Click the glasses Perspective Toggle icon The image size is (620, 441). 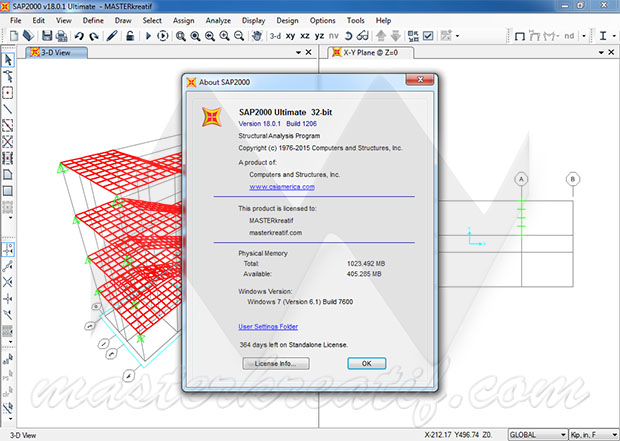click(x=363, y=36)
